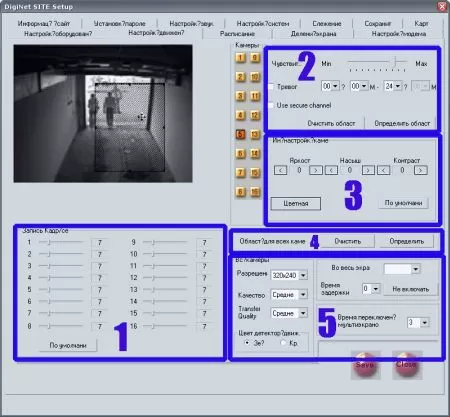Image resolution: width=450 pixels, height=417 pixels.
Task: Select camera 11 button
Action: click(x=255, y=96)
